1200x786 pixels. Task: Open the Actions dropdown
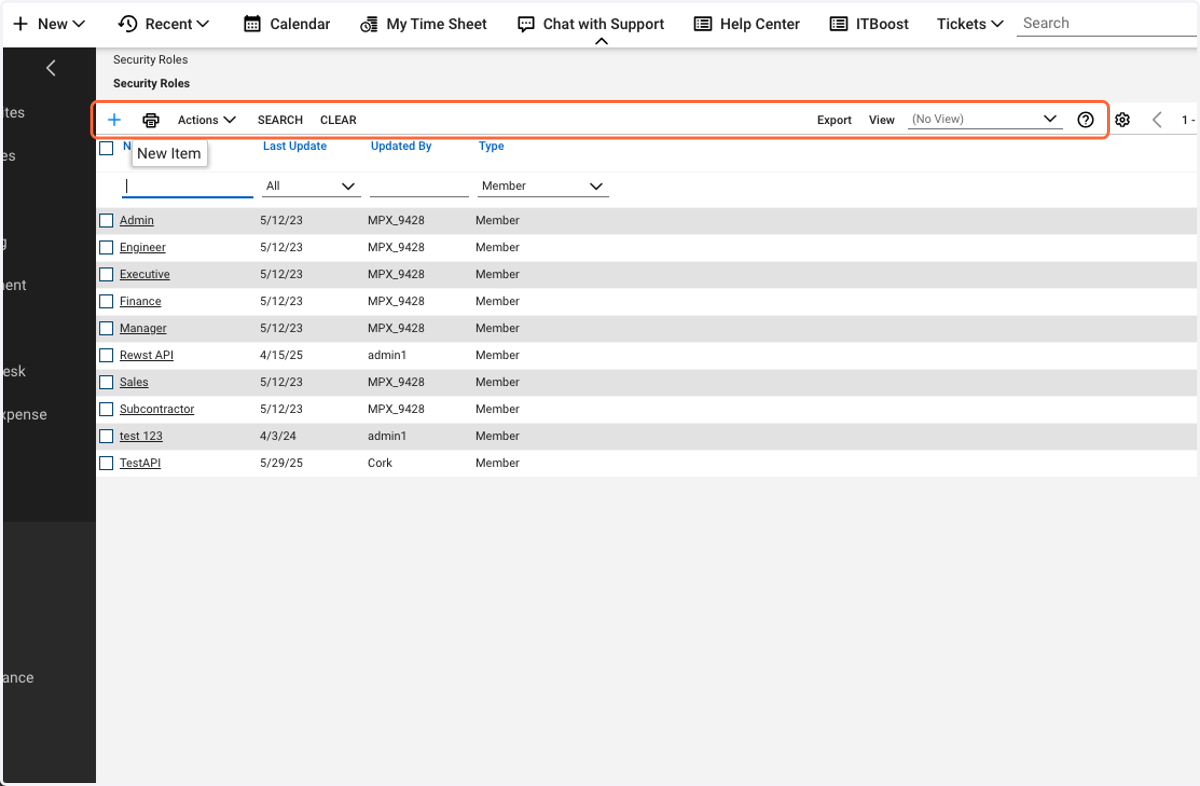click(x=207, y=120)
